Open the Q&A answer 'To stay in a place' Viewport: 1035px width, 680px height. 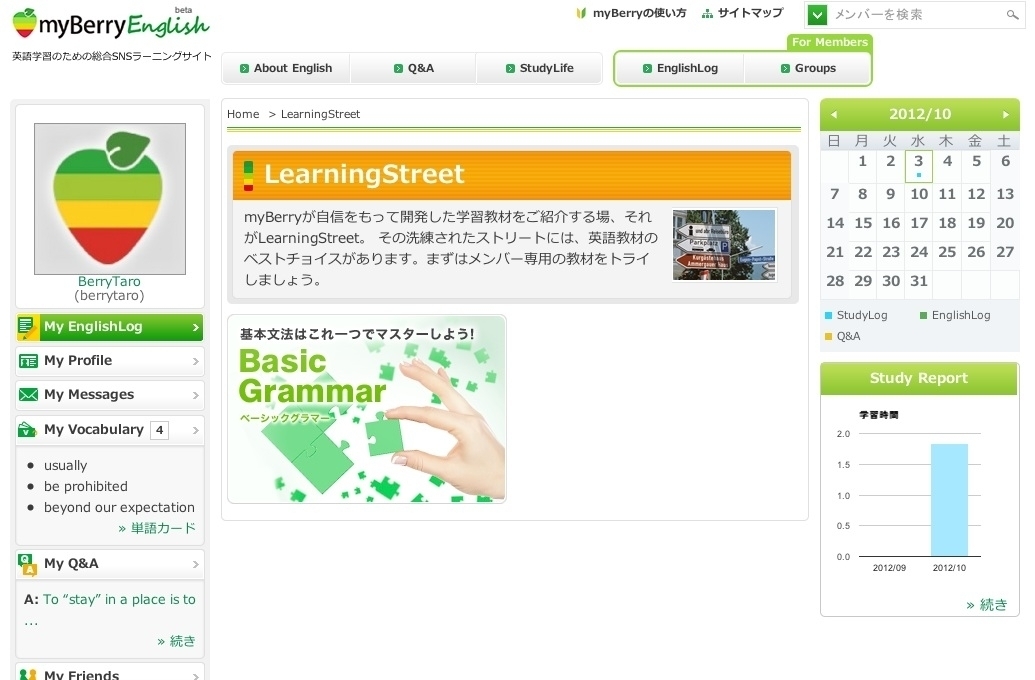tap(119, 599)
